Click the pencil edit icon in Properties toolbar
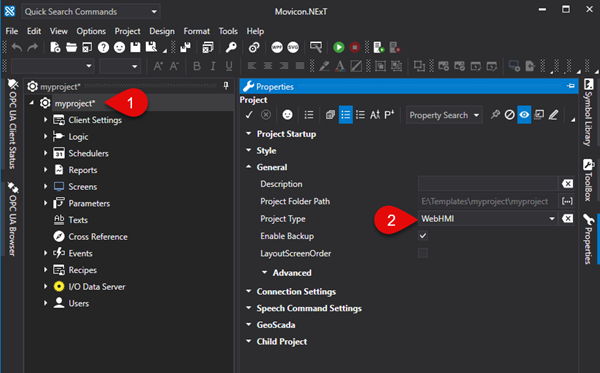Image resolution: width=600 pixels, height=373 pixels. (553, 115)
